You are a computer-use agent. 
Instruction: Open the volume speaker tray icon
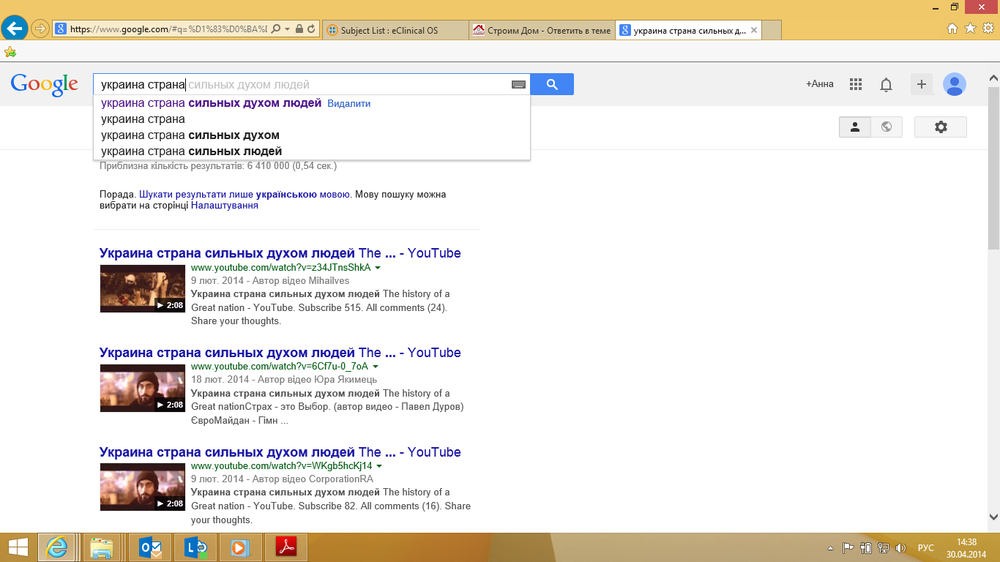(x=901, y=548)
